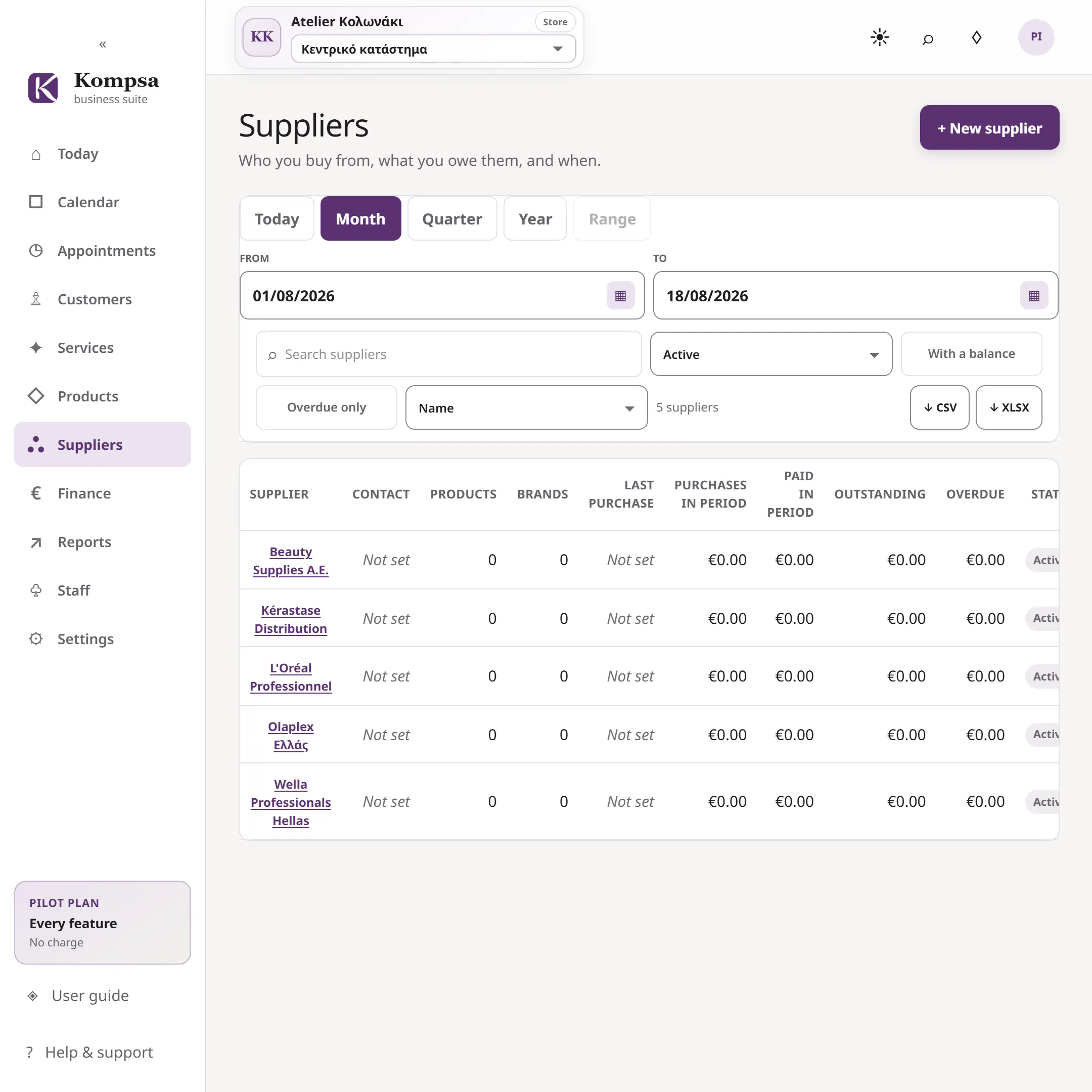Viewport: 1092px width, 1092px height.
Task: Go to Calendar in the sidebar
Action: click(102, 202)
